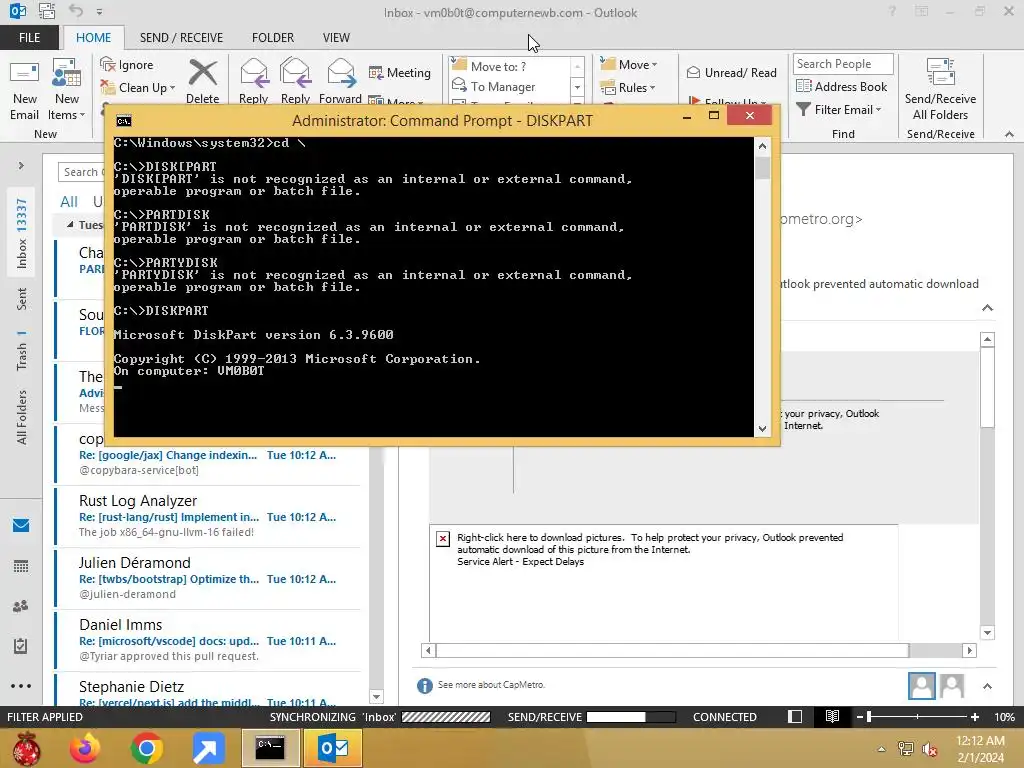Click the Meeting reply button
Viewport: 1024px width, 768px height.
point(400,72)
